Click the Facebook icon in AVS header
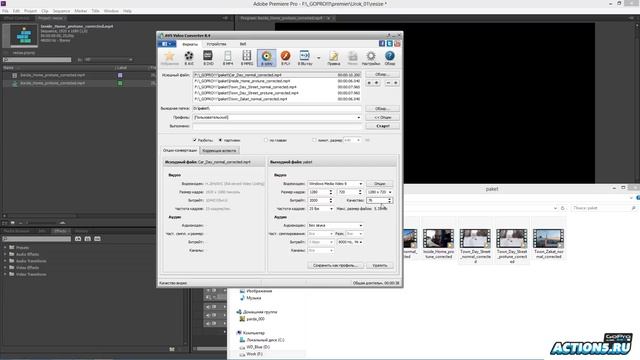Viewport: 640px width, 360px height. pos(382,43)
